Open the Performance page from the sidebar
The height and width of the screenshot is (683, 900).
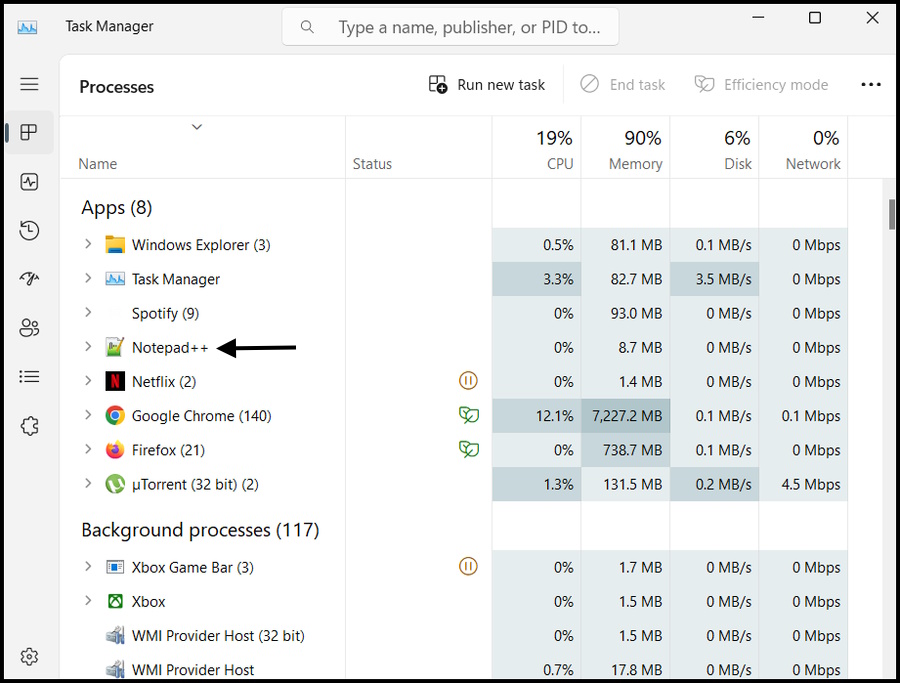(x=29, y=181)
